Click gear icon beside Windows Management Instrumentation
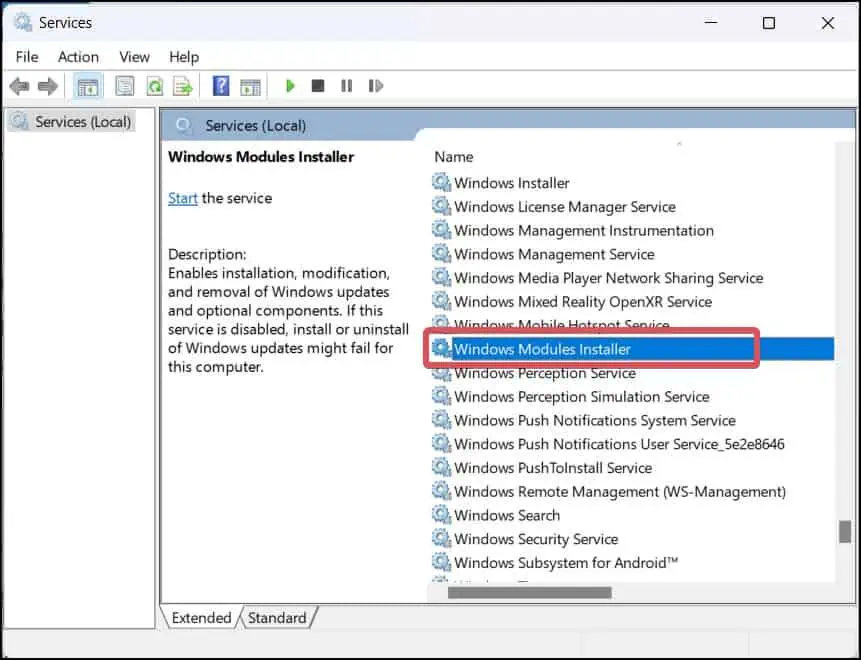The width and height of the screenshot is (861, 660). (x=441, y=230)
